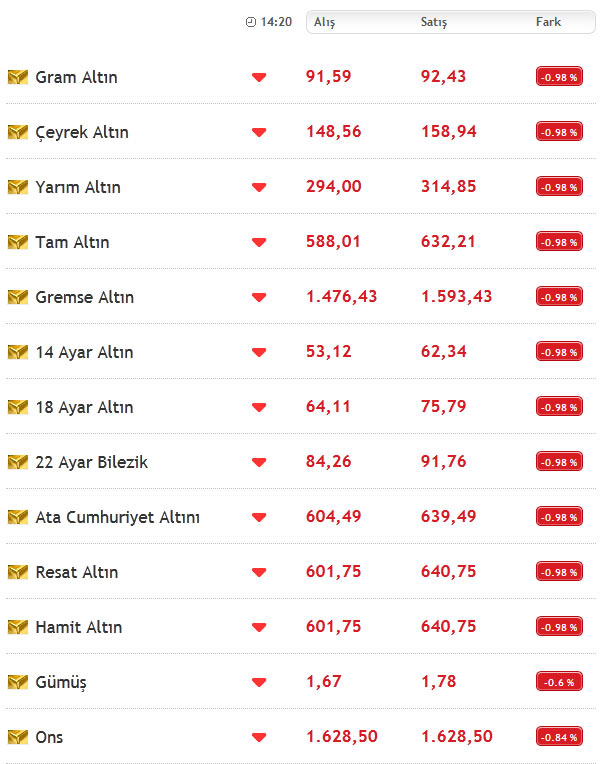Open the 14 Ayar Altın link
Image resolution: width=608 pixels, height=764 pixels.
[x=84, y=352]
